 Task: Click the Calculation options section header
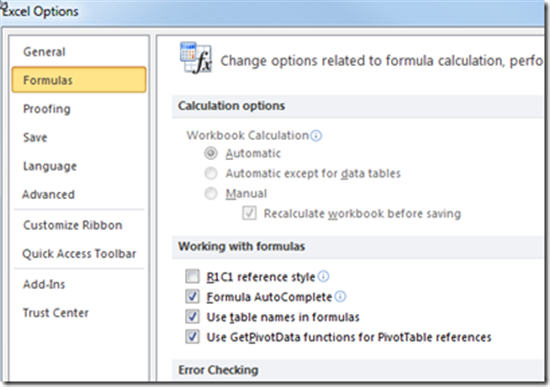pos(232,106)
